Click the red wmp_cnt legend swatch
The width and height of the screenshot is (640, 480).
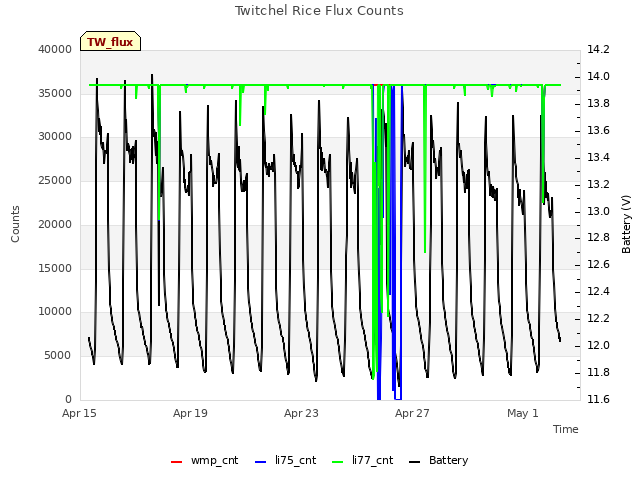[x=176, y=462]
